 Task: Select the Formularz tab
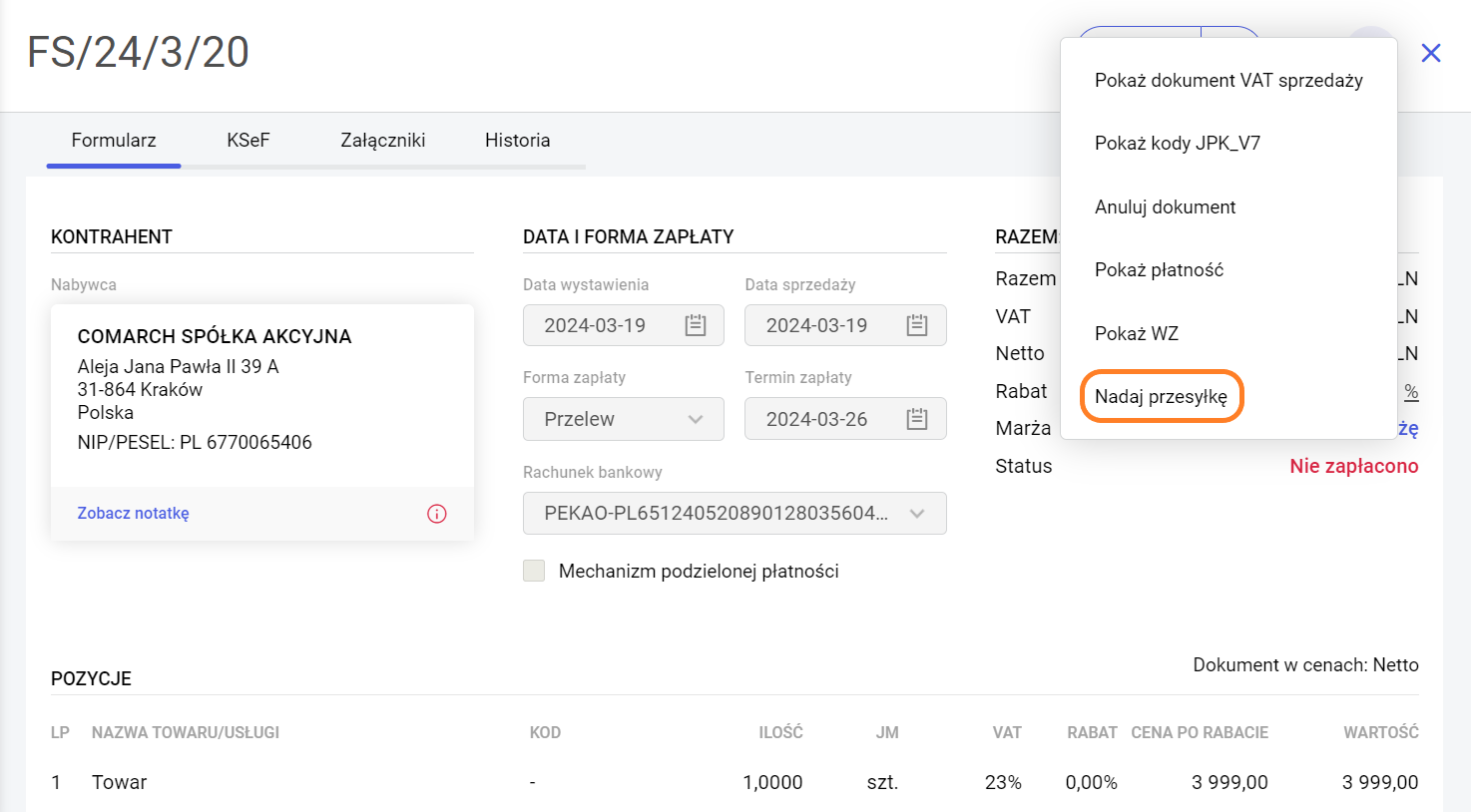click(x=114, y=141)
